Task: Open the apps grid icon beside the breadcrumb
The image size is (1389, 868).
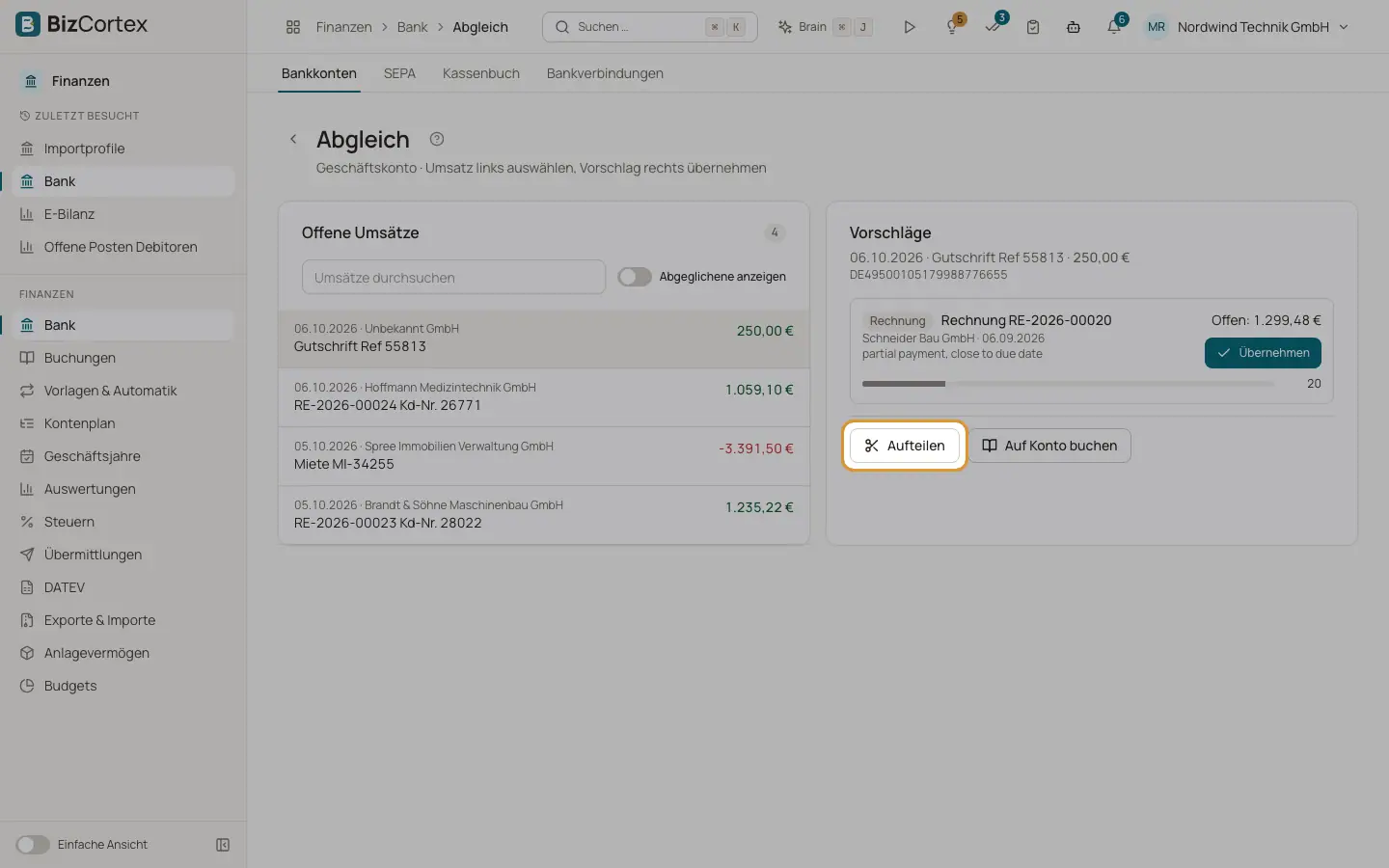Action: [x=293, y=27]
